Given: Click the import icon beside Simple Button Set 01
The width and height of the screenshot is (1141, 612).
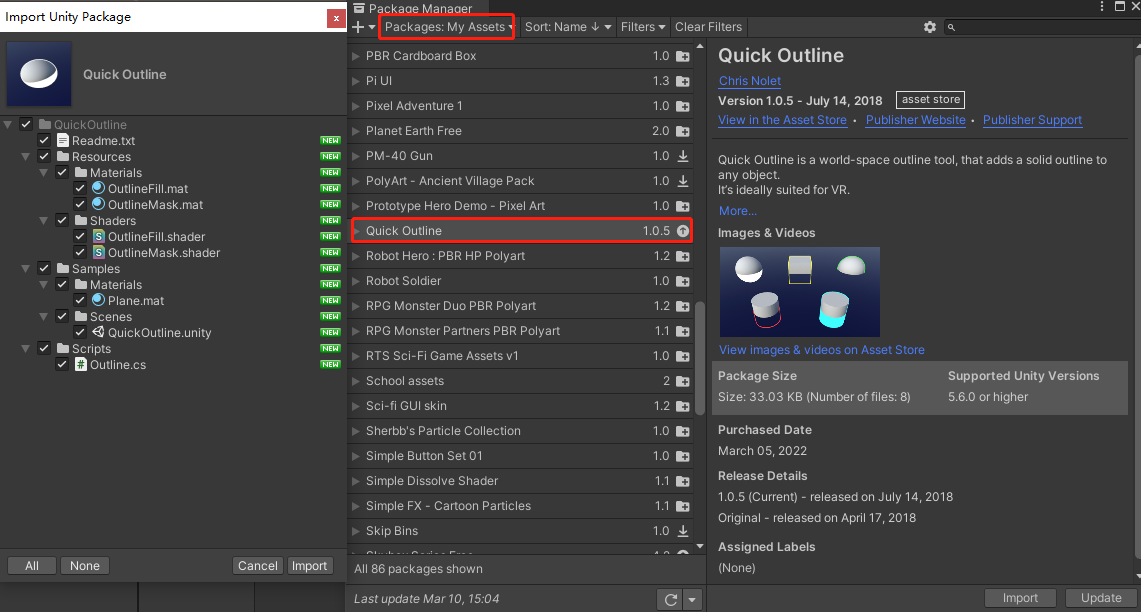Looking at the screenshot, I should point(683,456).
